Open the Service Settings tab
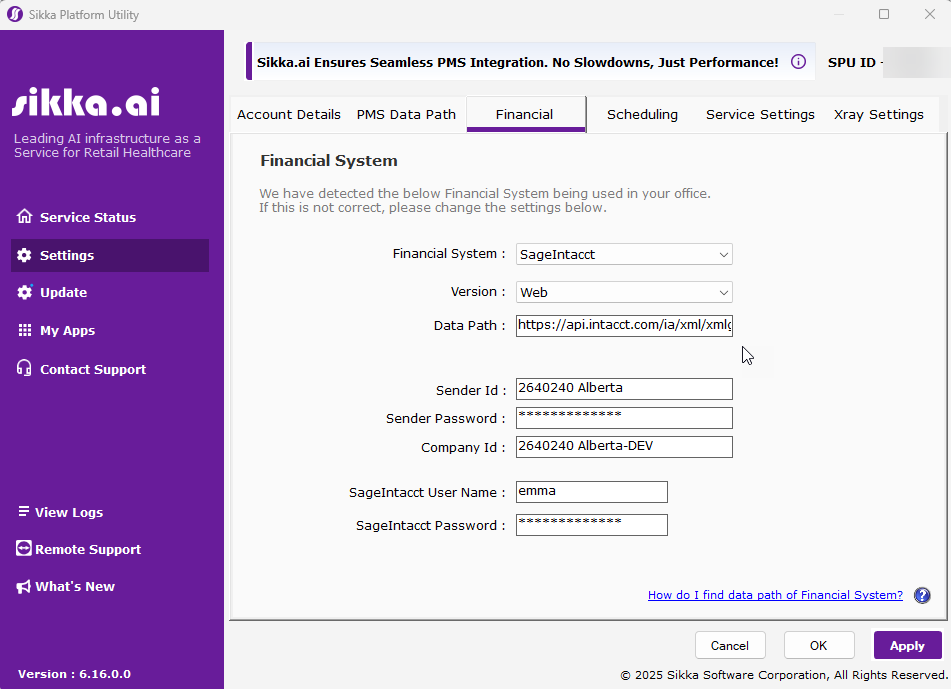The image size is (951, 689). point(760,114)
